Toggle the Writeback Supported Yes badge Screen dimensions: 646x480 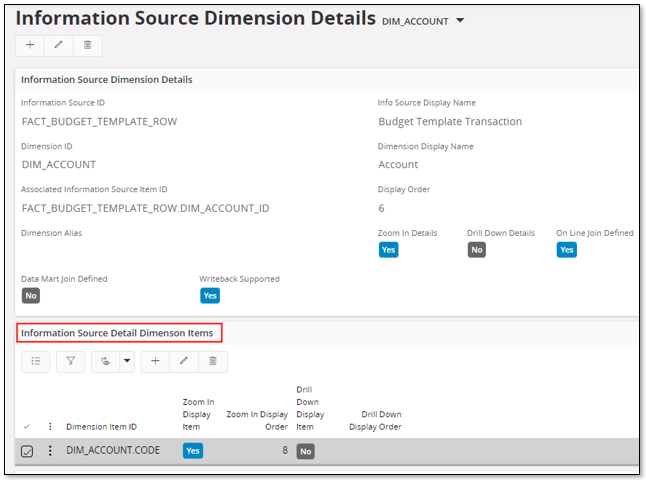(210, 296)
